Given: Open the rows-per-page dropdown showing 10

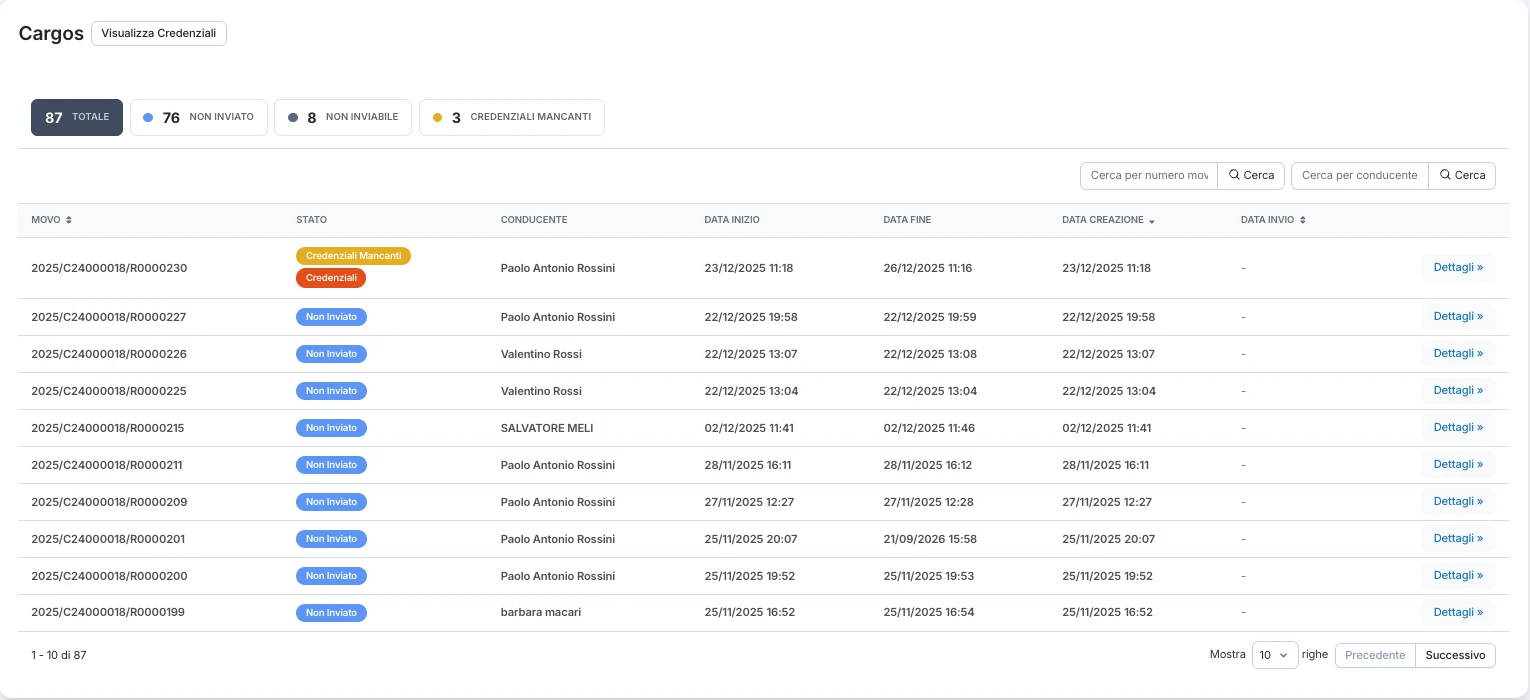Looking at the screenshot, I should [x=1275, y=655].
